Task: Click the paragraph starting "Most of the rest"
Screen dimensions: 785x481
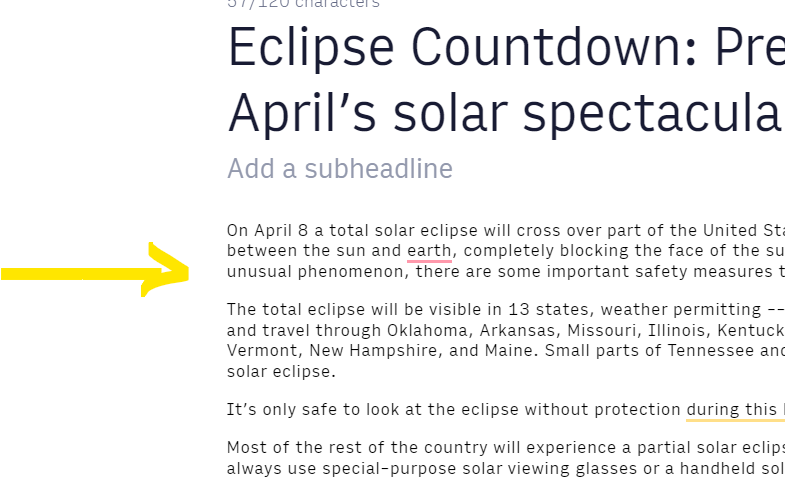Action: tap(506, 458)
